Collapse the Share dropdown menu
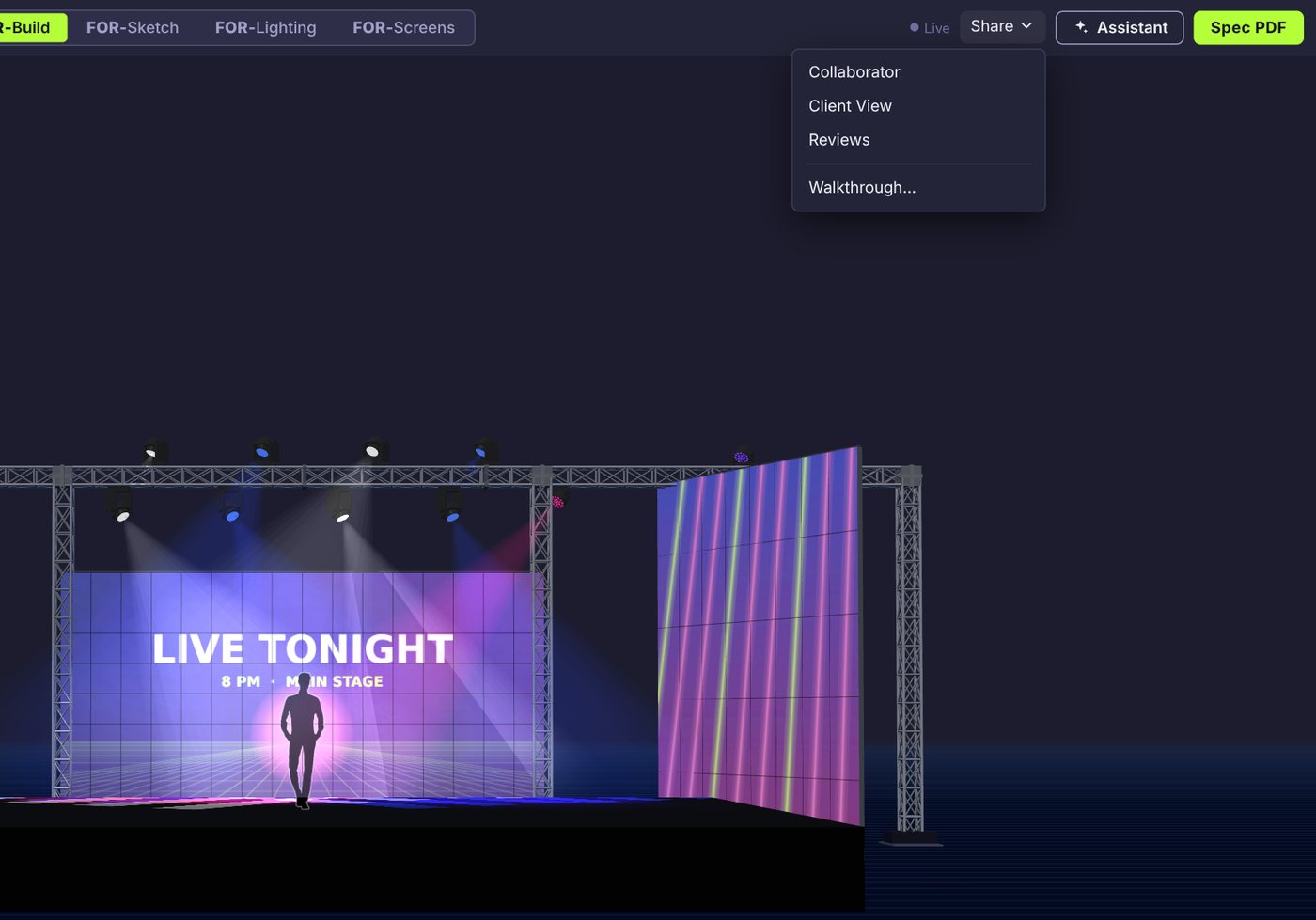This screenshot has width=1316, height=920. point(1002,26)
